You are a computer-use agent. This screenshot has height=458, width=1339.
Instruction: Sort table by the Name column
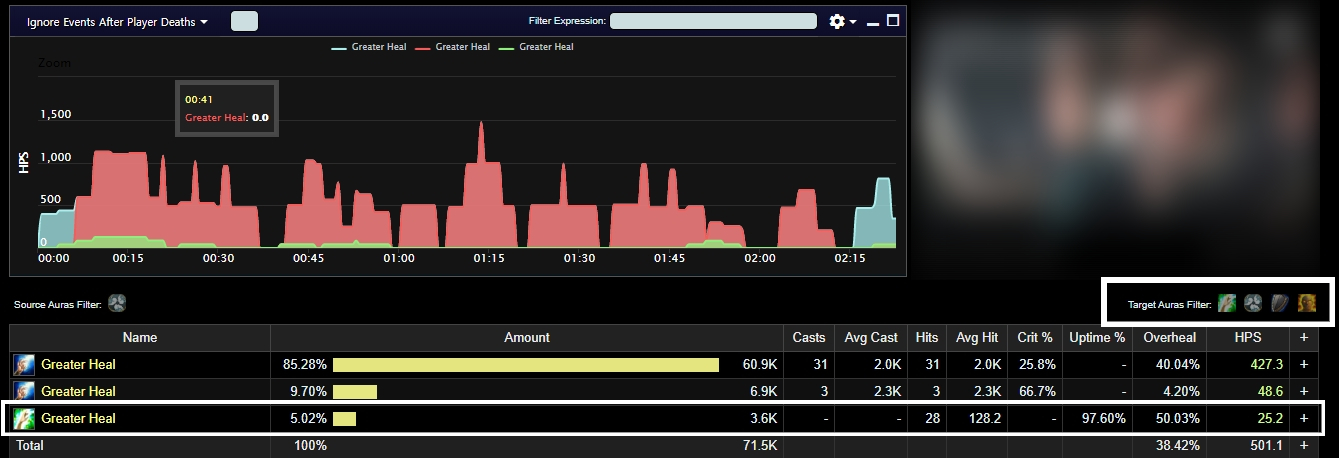pos(140,337)
